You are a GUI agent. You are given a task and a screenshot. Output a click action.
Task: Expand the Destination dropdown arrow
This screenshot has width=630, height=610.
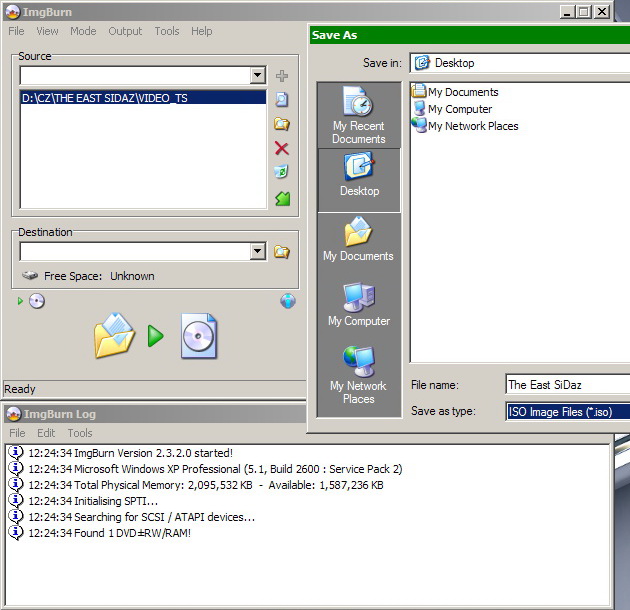tap(257, 252)
